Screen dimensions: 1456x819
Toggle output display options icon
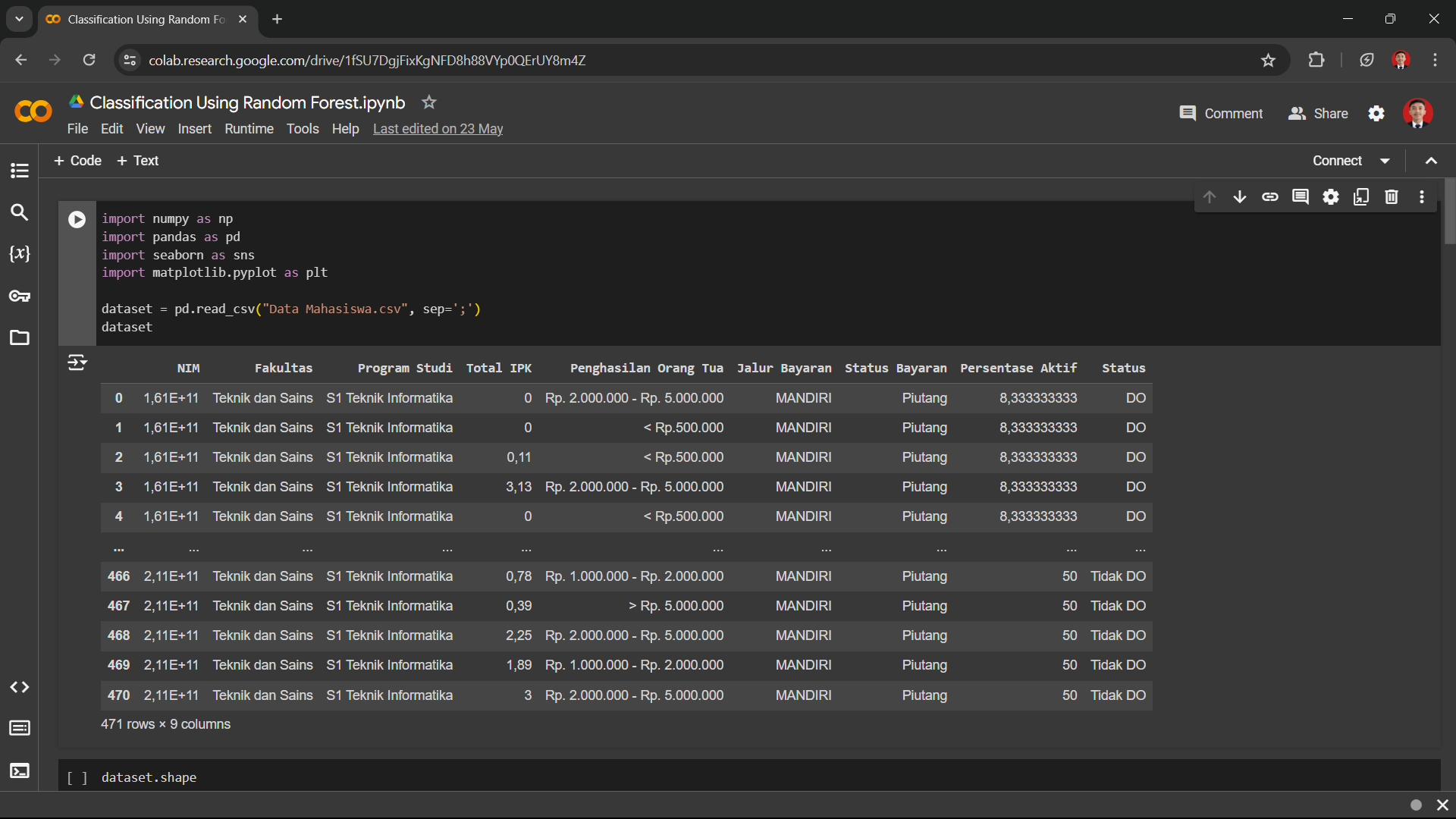coord(77,362)
